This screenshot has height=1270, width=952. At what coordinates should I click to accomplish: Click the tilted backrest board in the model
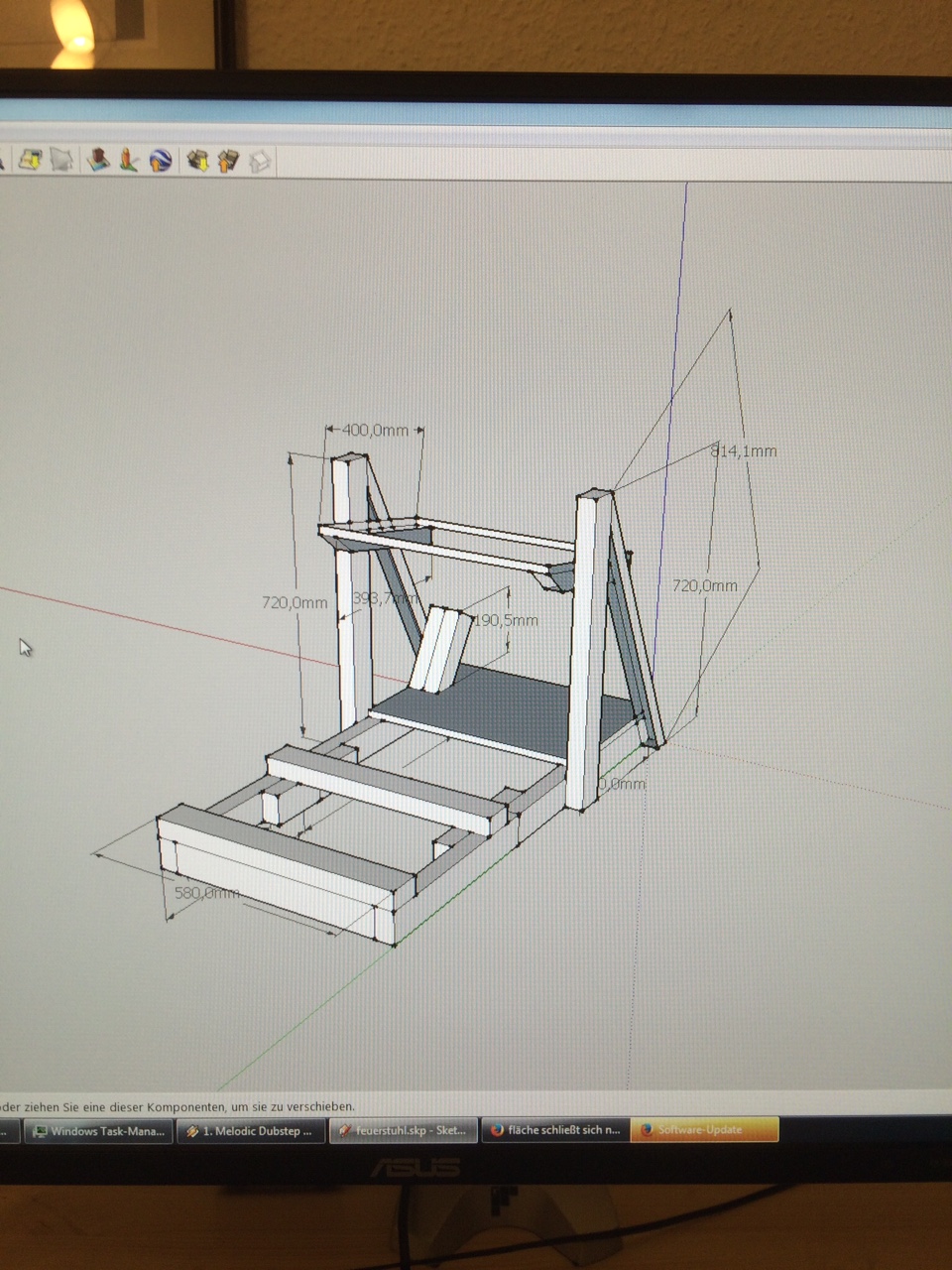(x=441, y=650)
